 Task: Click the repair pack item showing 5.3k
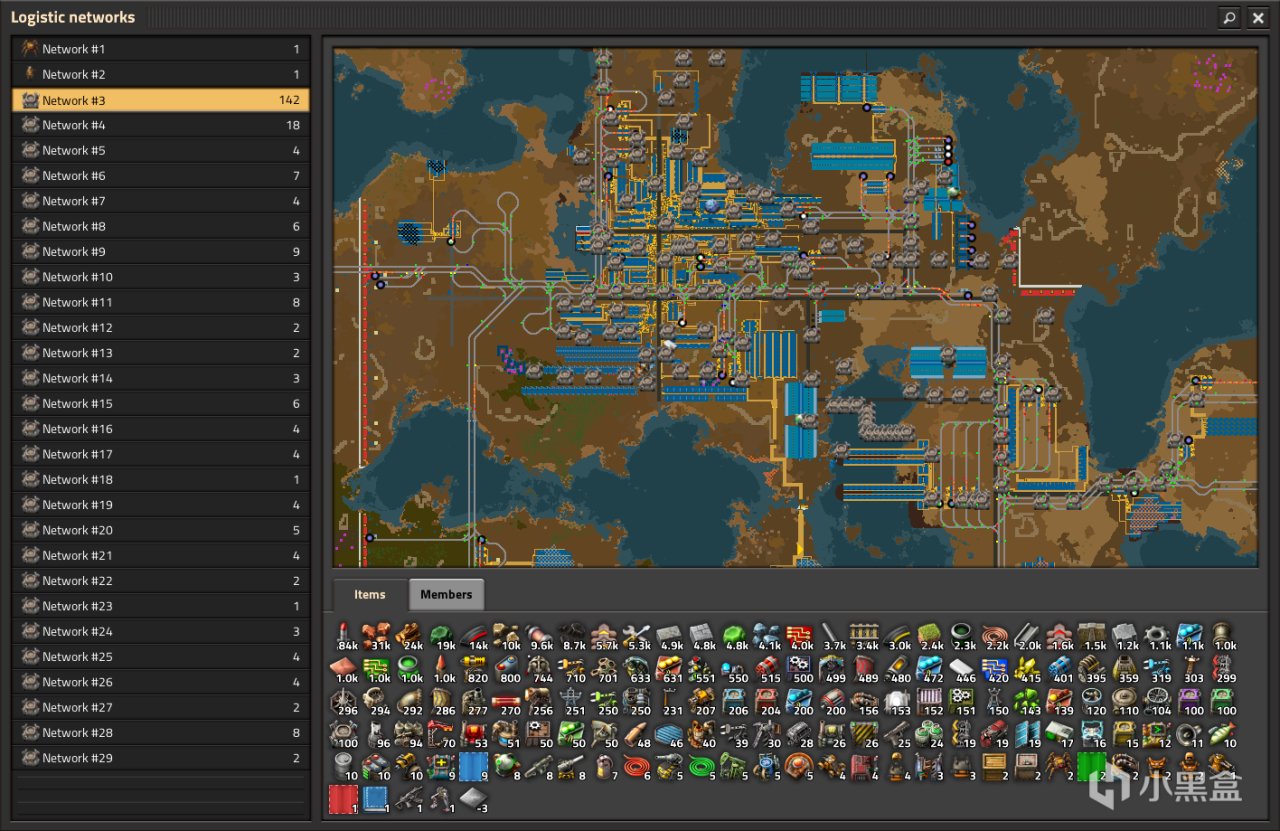point(637,635)
